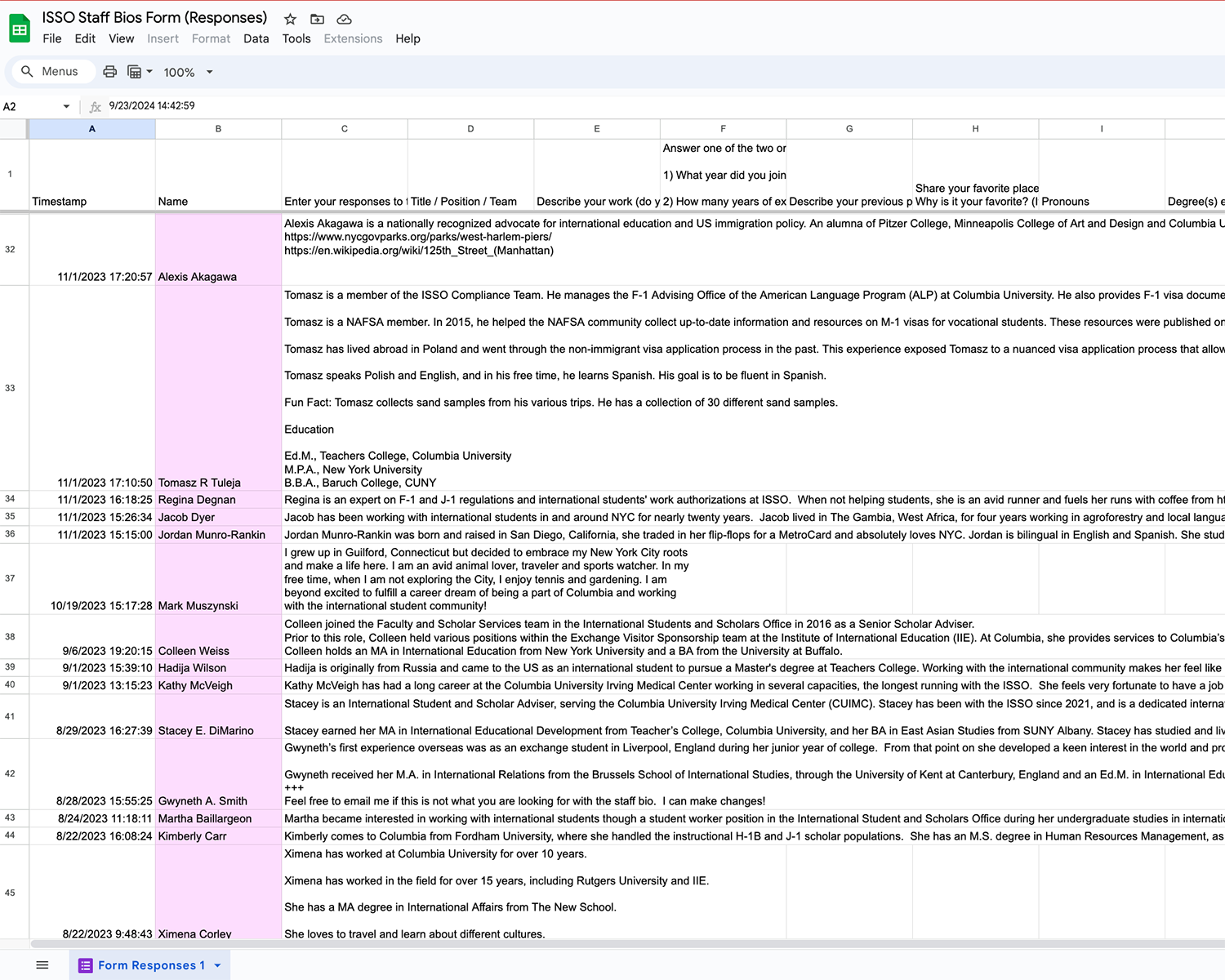This screenshot has width=1225, height=980.
Task: Select the Mark Muszynski name cell
Action: click(218, 578)
